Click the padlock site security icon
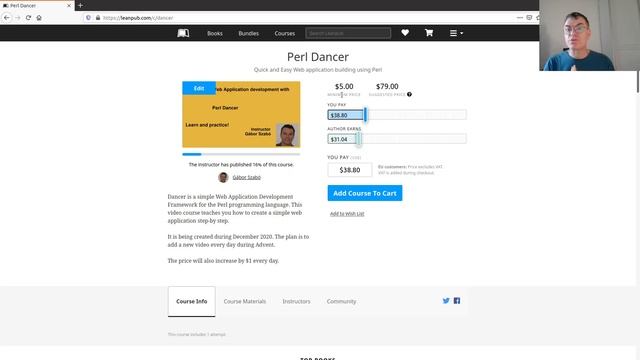This screenshot has width=640, height=360. [98, 18]
